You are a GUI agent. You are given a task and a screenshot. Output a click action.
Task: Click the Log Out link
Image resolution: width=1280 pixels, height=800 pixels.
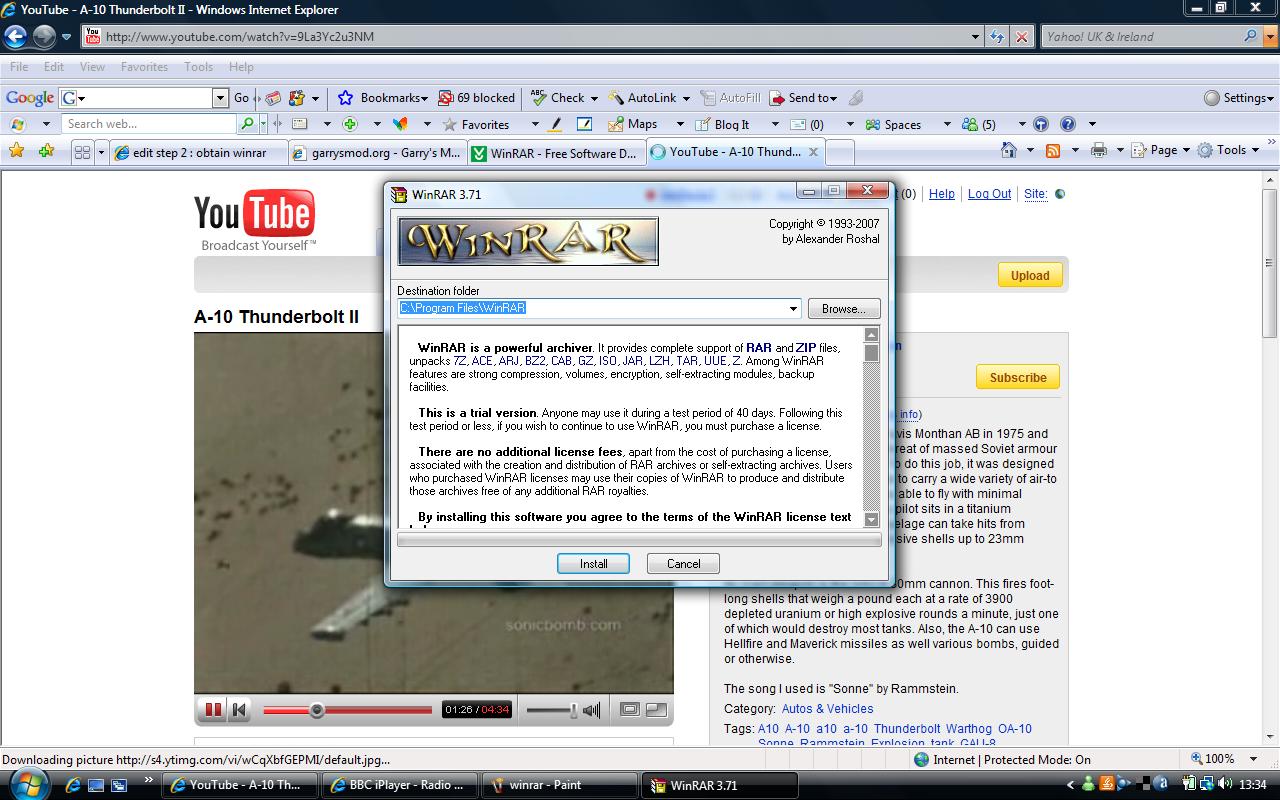coord(989,194)
